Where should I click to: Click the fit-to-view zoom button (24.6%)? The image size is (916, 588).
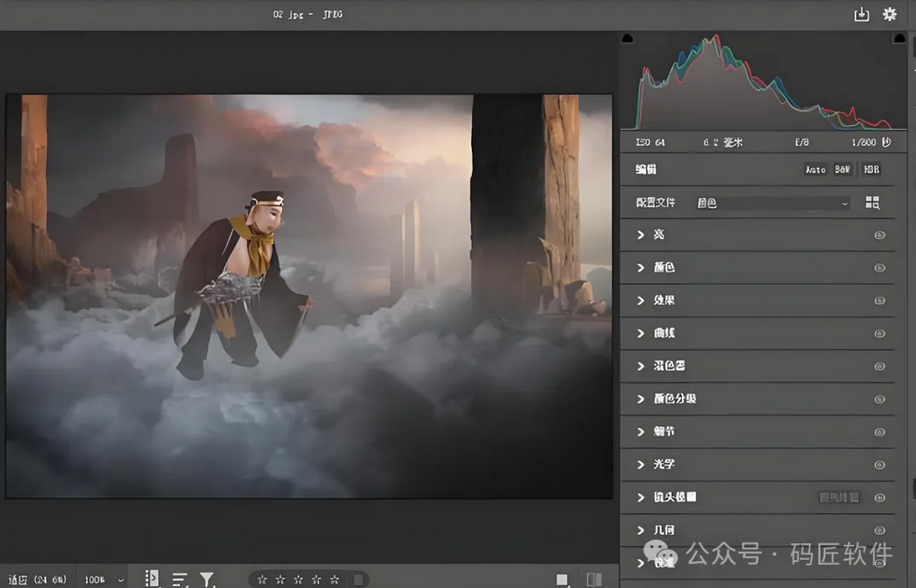(x=37, y=580)
